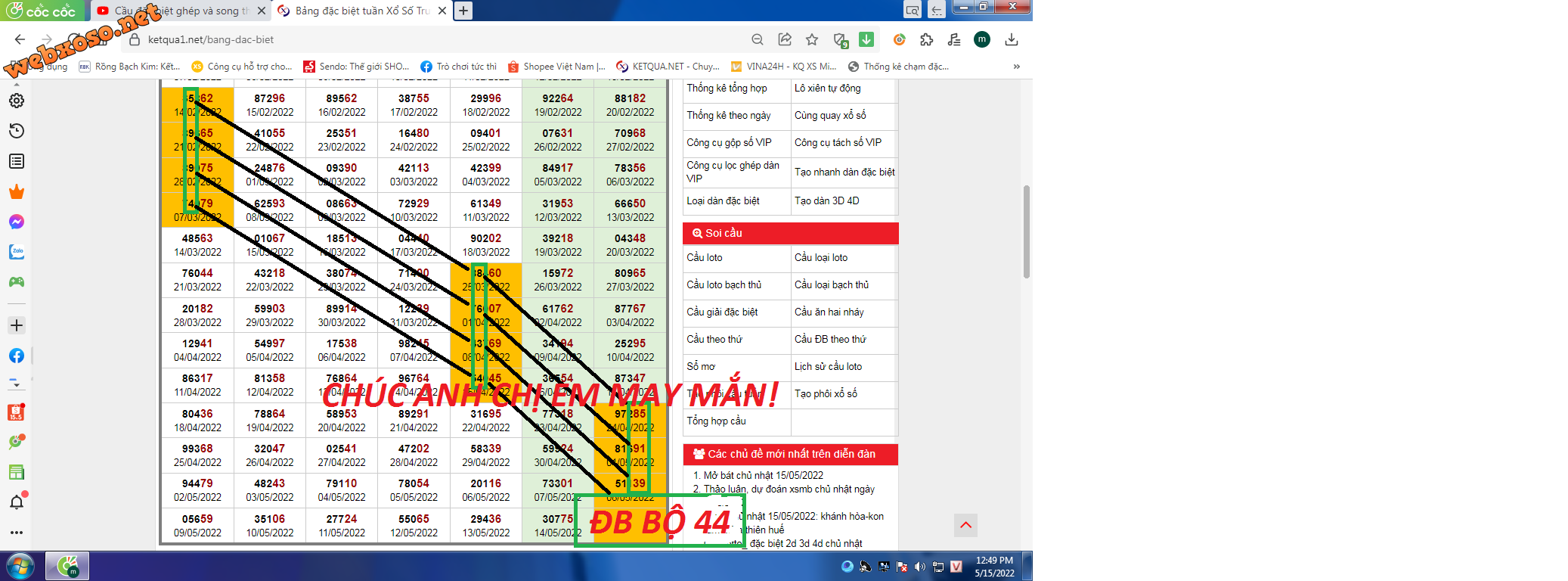Expand more sidebar options (three dots)
Image resolution: width=1568 pixels, height=581 pixels.
click(x=16, y=533)
